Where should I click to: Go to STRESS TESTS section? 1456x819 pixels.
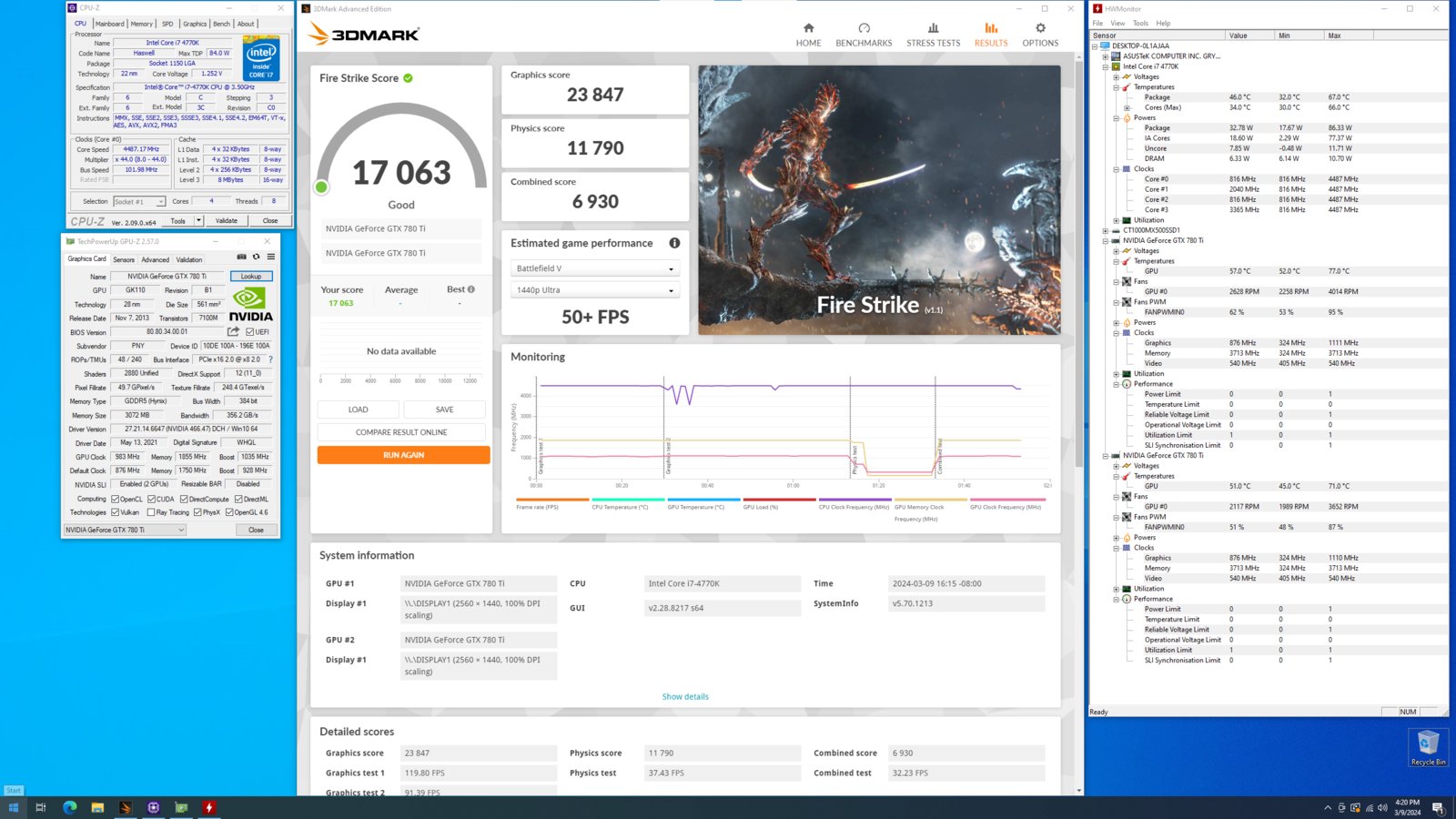(x=933, y=35)
